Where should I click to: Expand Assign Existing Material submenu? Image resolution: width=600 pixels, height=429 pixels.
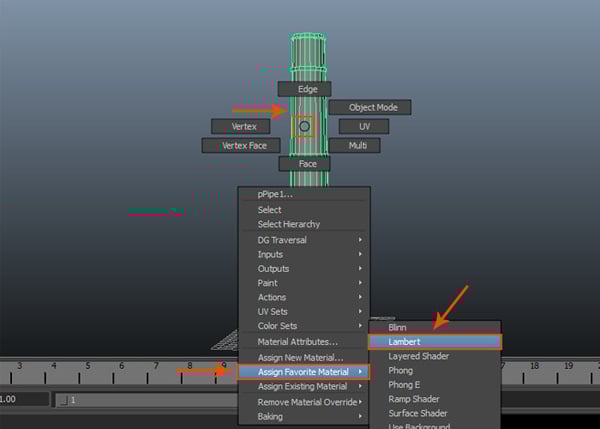click(304, 386)
